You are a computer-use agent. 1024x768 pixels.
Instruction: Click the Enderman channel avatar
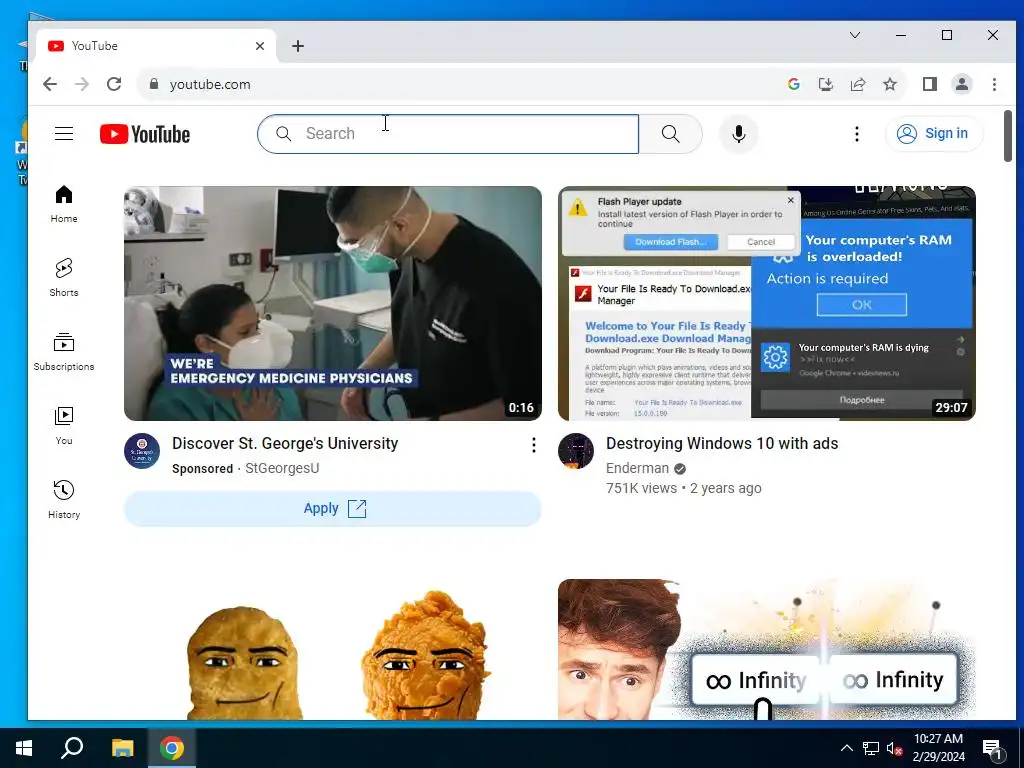576,451
